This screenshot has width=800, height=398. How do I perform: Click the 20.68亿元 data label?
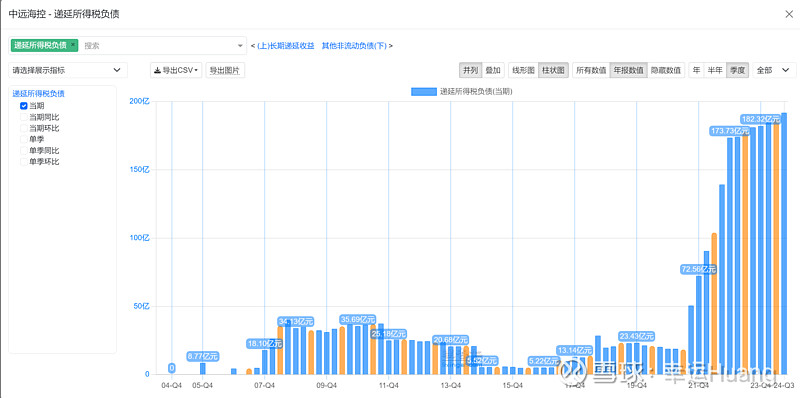point(451,340)
